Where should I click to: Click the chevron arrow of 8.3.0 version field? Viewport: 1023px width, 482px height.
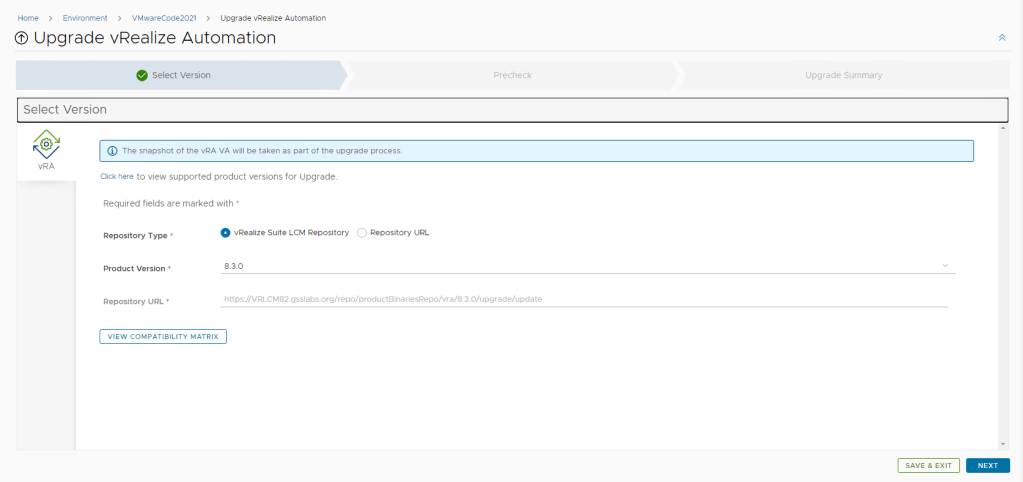tap(945, 266)
